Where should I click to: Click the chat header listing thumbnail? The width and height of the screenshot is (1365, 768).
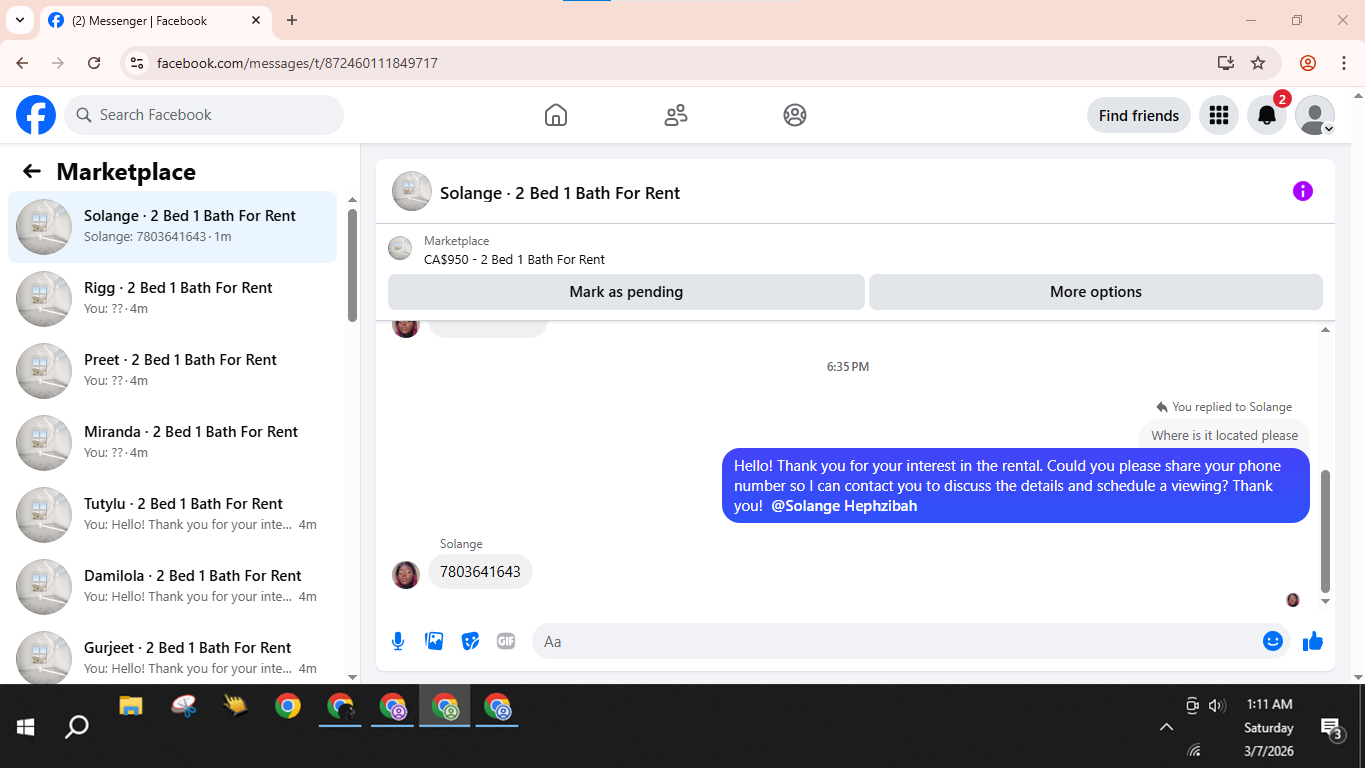412,191
